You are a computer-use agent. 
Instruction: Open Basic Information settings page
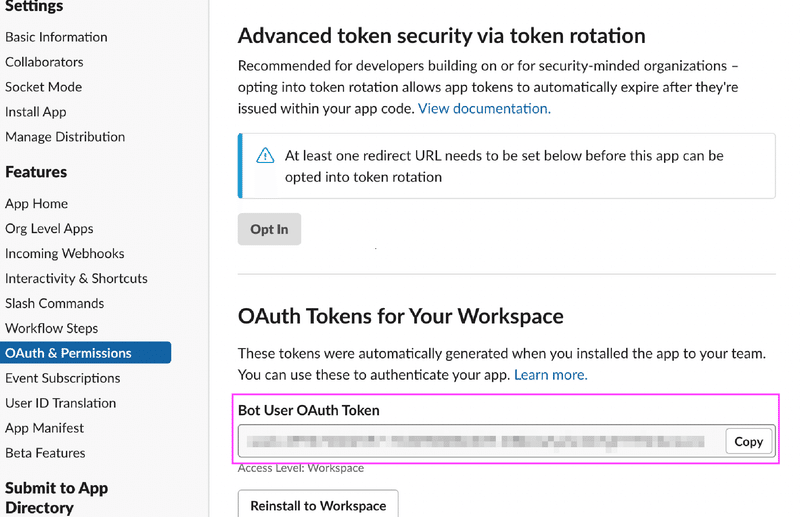pos(56,37)
